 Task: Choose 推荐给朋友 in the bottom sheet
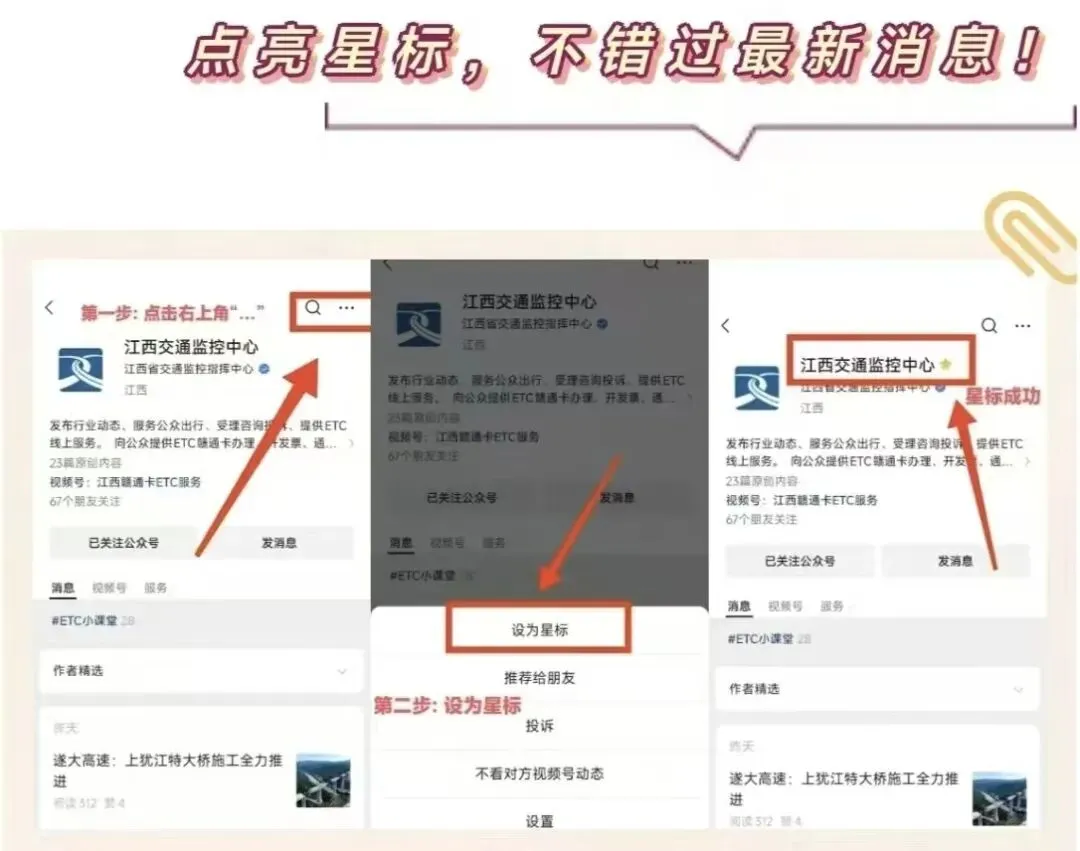539,677
